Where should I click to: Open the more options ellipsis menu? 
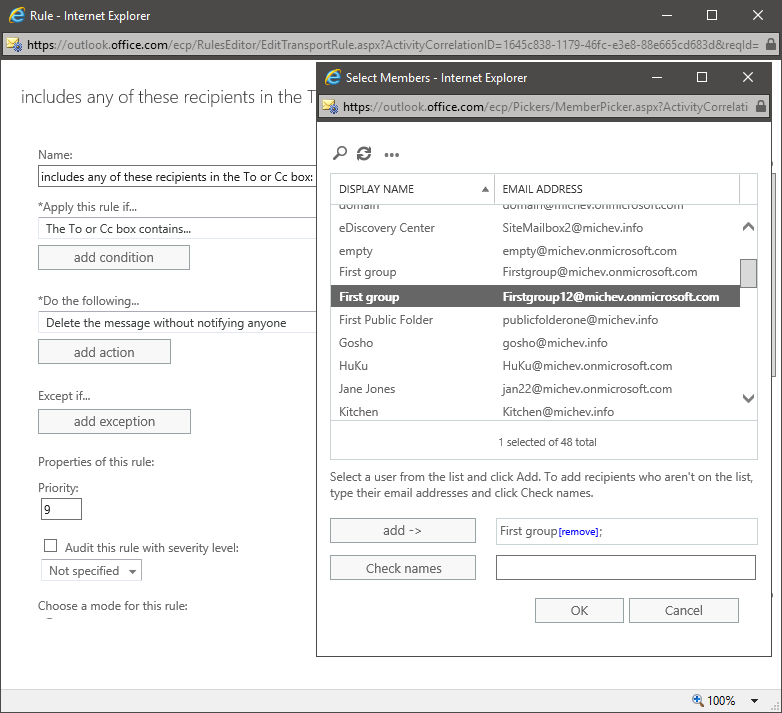pyautogui.click(x=392, y=154)
